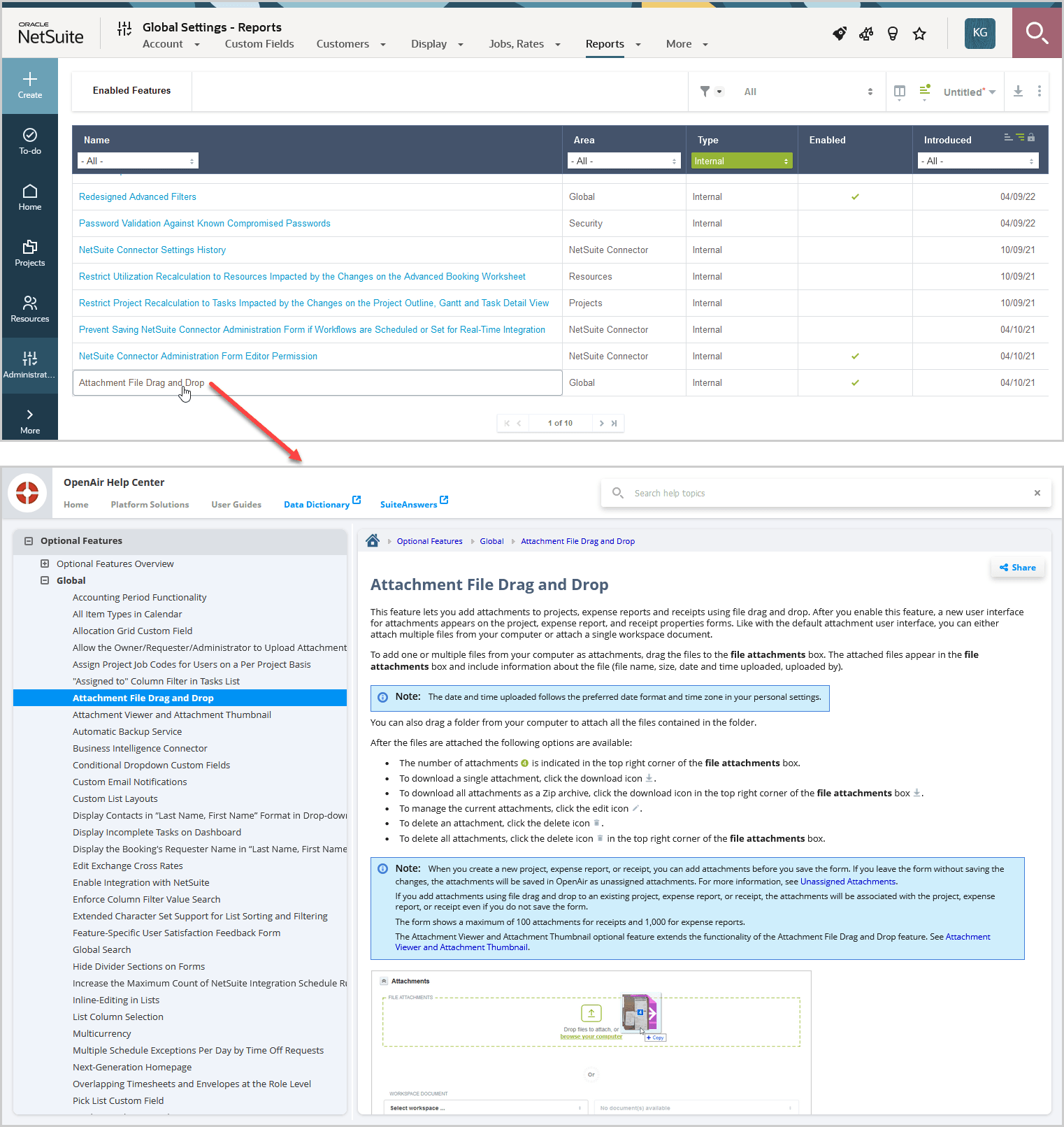Open the small arrow beside filter funnel
The height and width of the screenshot is (1127, 1064).
[x=719, y=92]
